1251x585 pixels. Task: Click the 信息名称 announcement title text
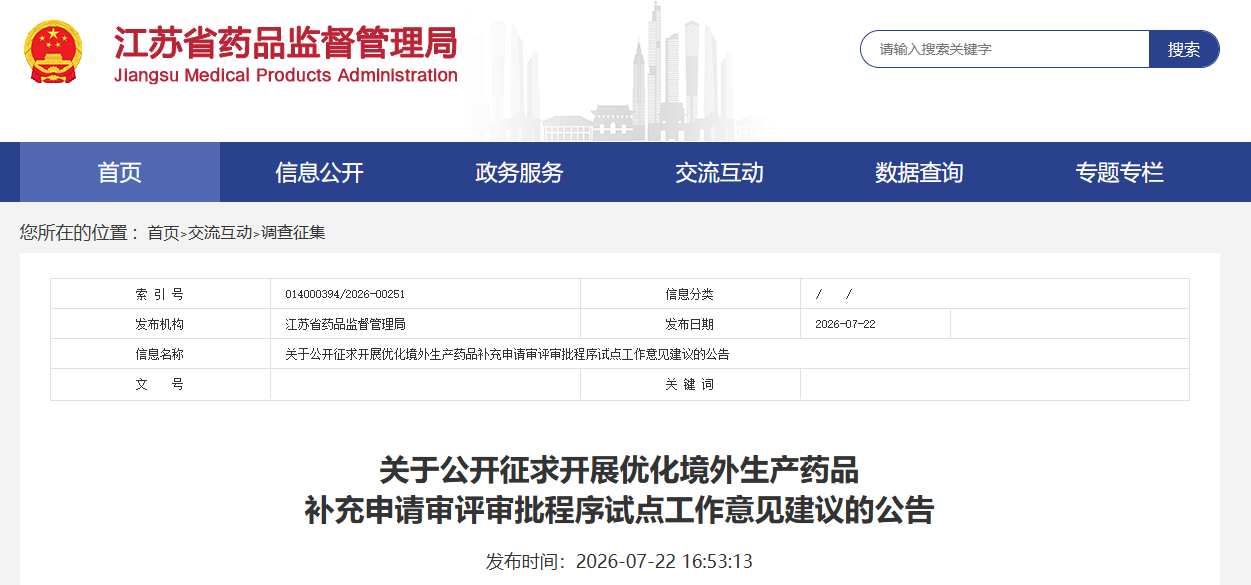coord(507,354)
